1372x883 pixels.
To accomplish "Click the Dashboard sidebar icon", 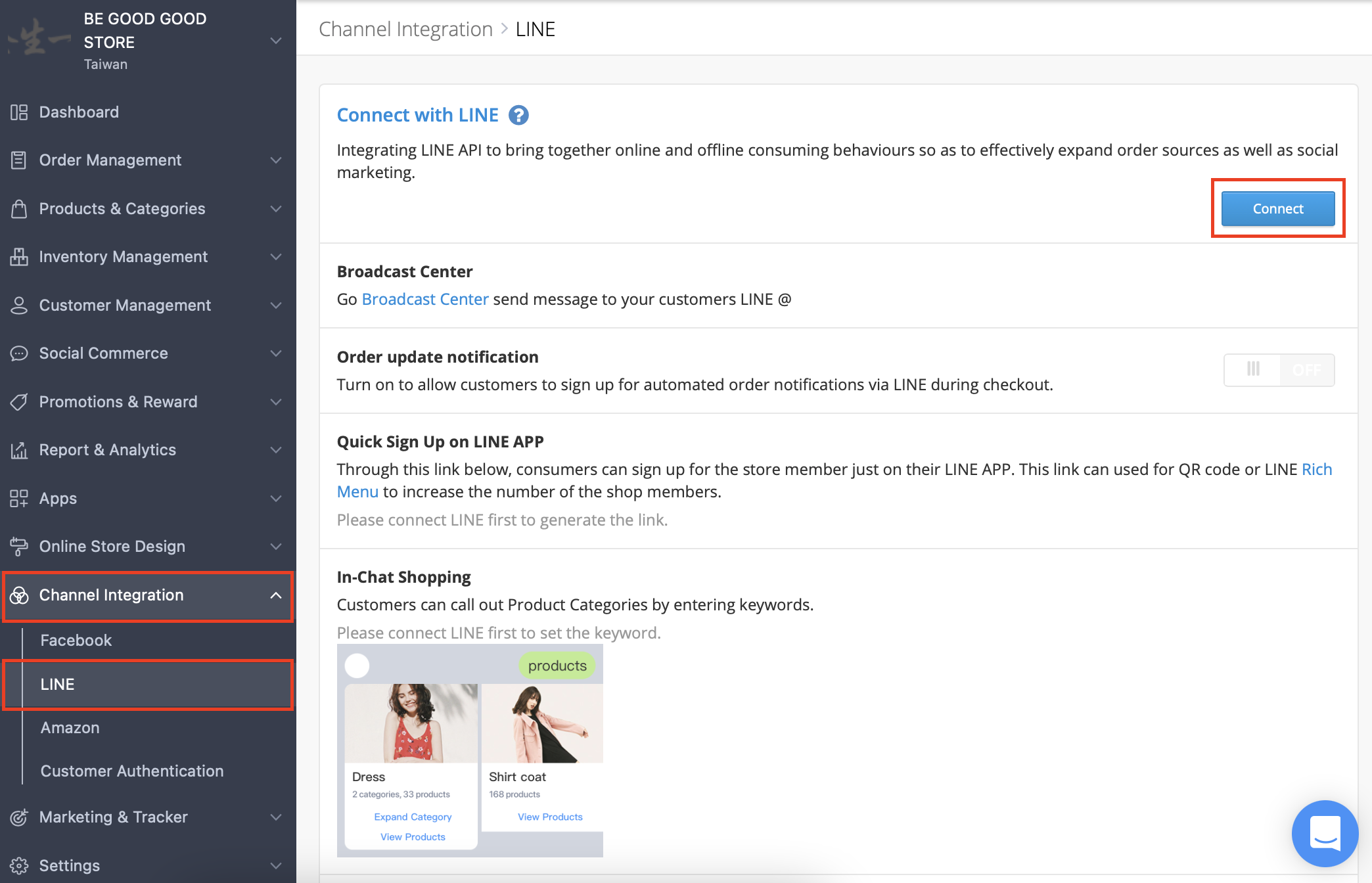I will [19, 112].
